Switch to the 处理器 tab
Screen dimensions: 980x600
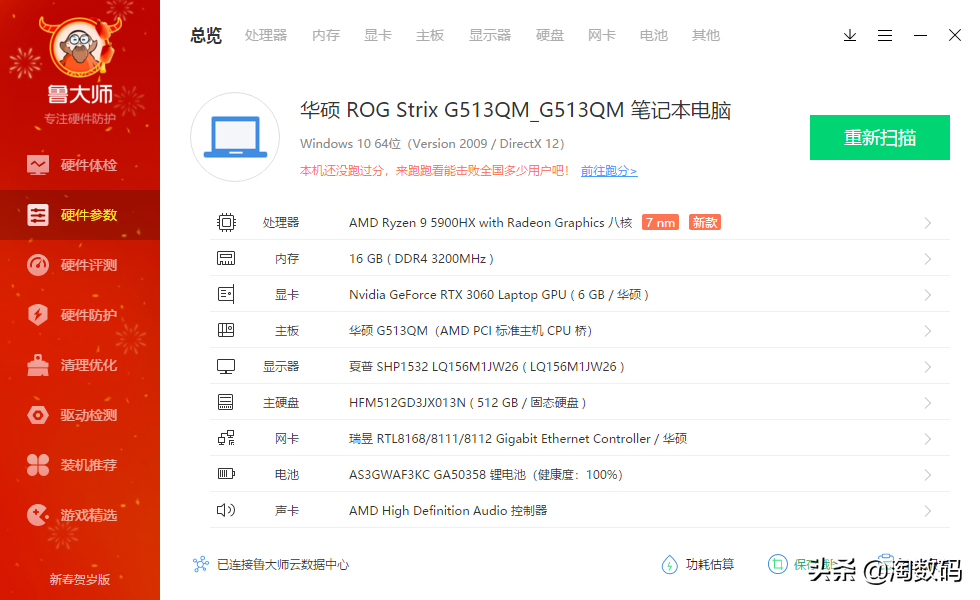coord(266,36)
